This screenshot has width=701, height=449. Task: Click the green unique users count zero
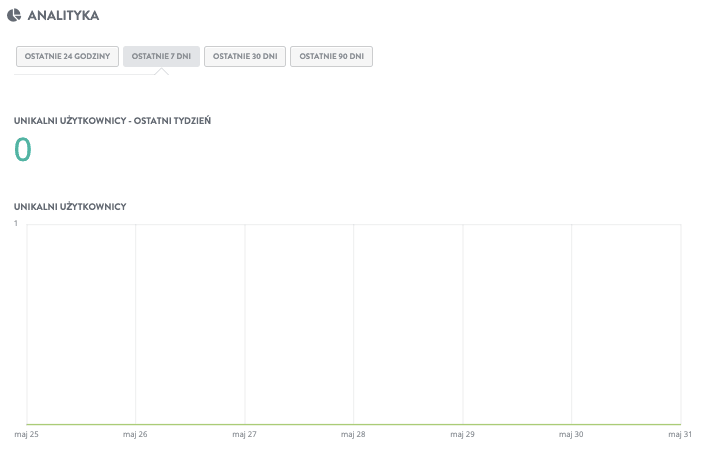click(23, 149)
